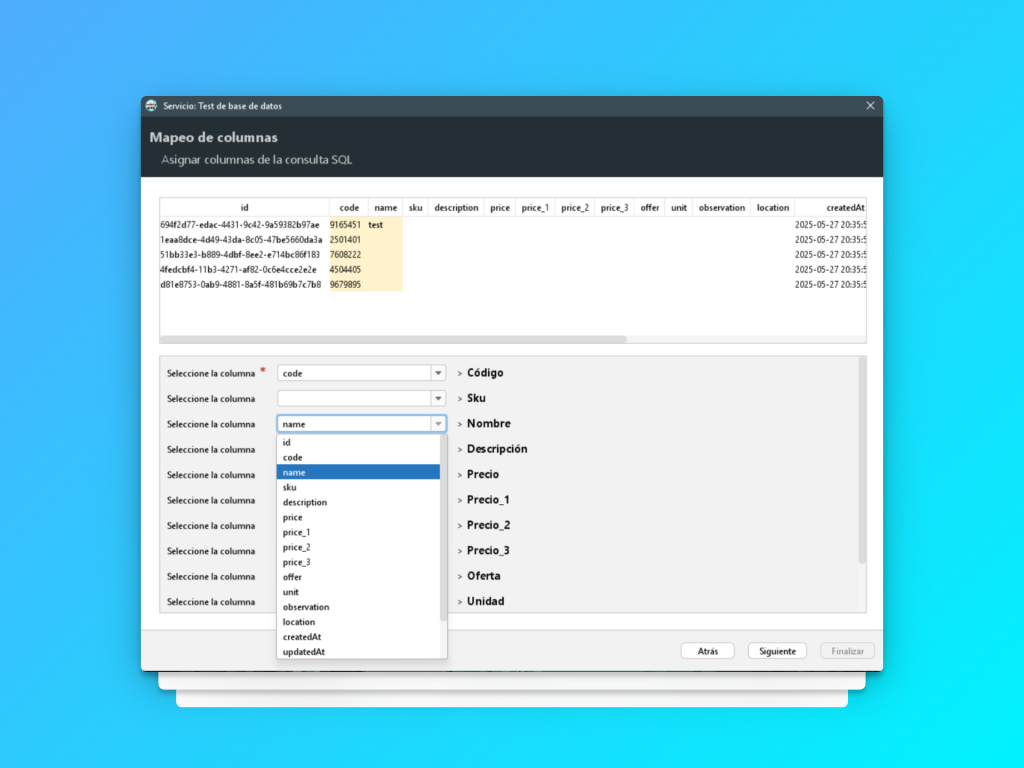Image resolution: width=1024 pixels, height=768 pixels.
Task: Select 'createdAt' option in the list
Action: tap(358, 637)
